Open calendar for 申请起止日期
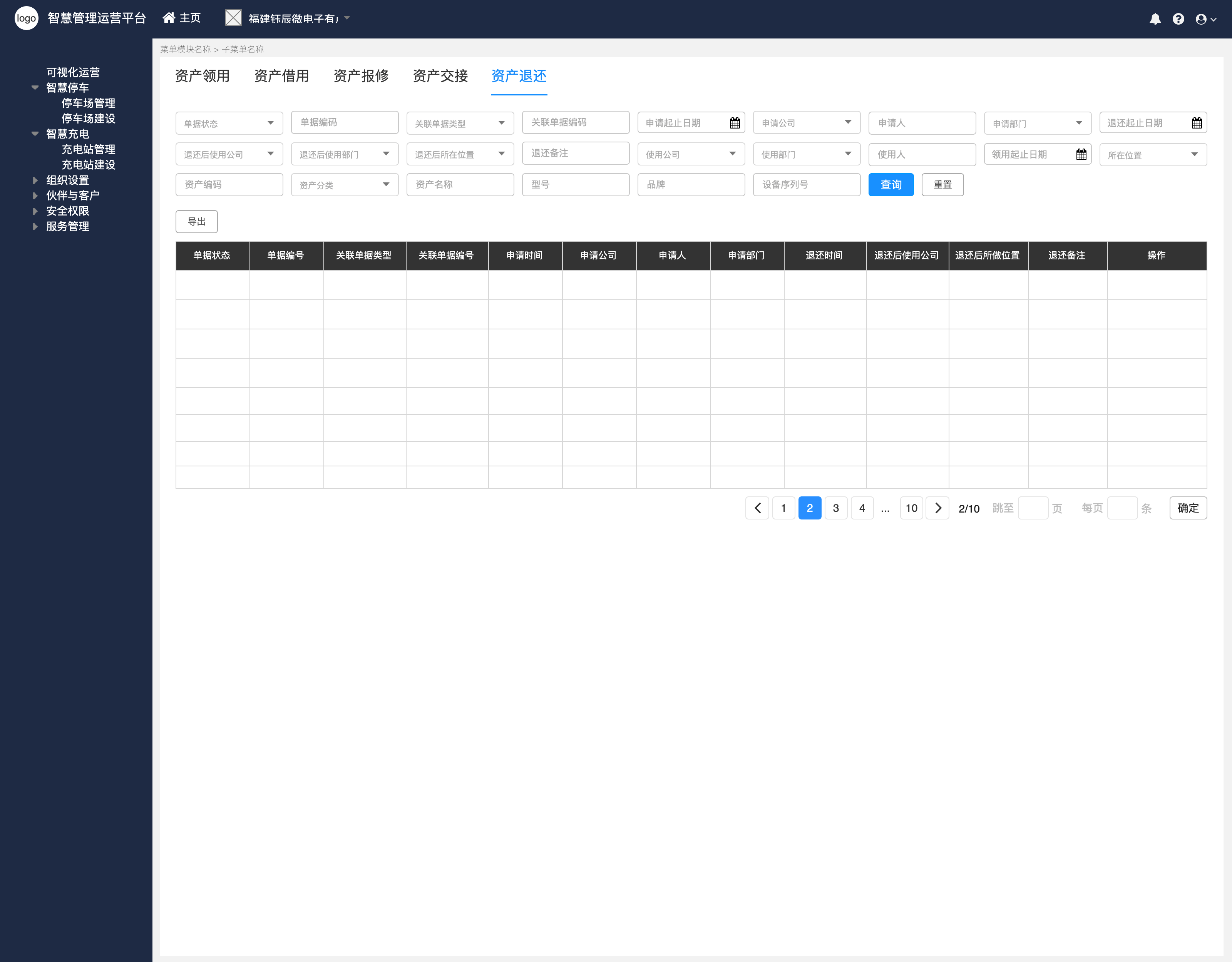This screenshot has width=1232, height=962. pos(735,123)
